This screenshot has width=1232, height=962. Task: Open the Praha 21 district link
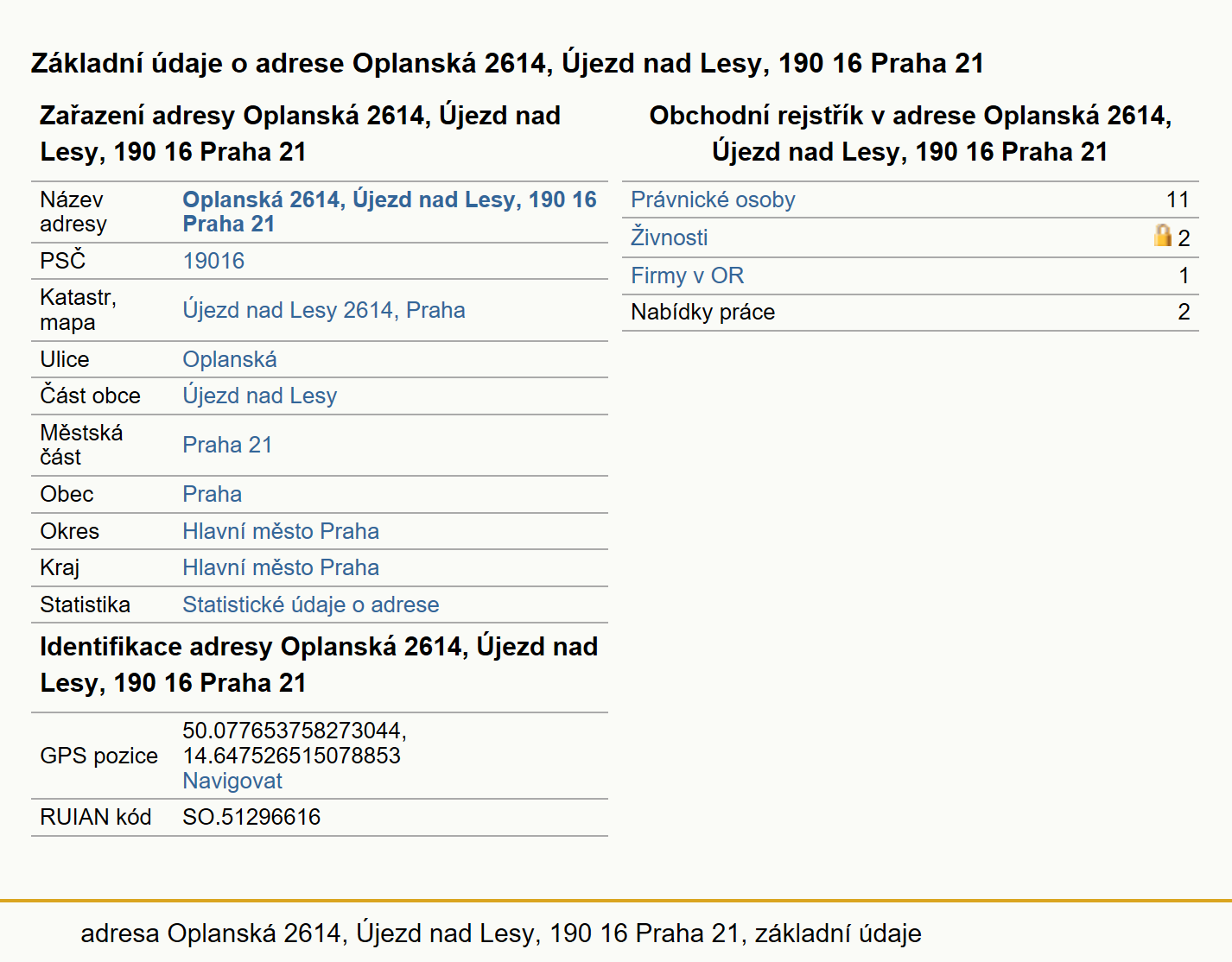point(227,445)
